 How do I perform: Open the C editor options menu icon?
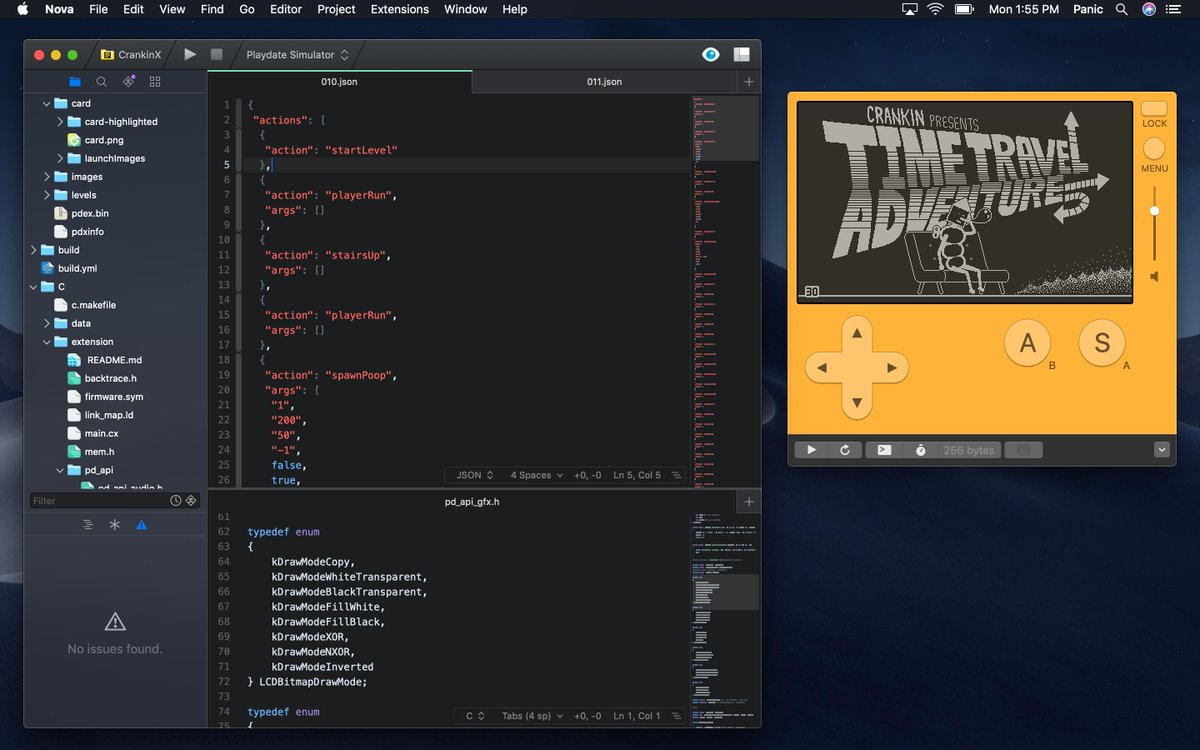[677, 716]
